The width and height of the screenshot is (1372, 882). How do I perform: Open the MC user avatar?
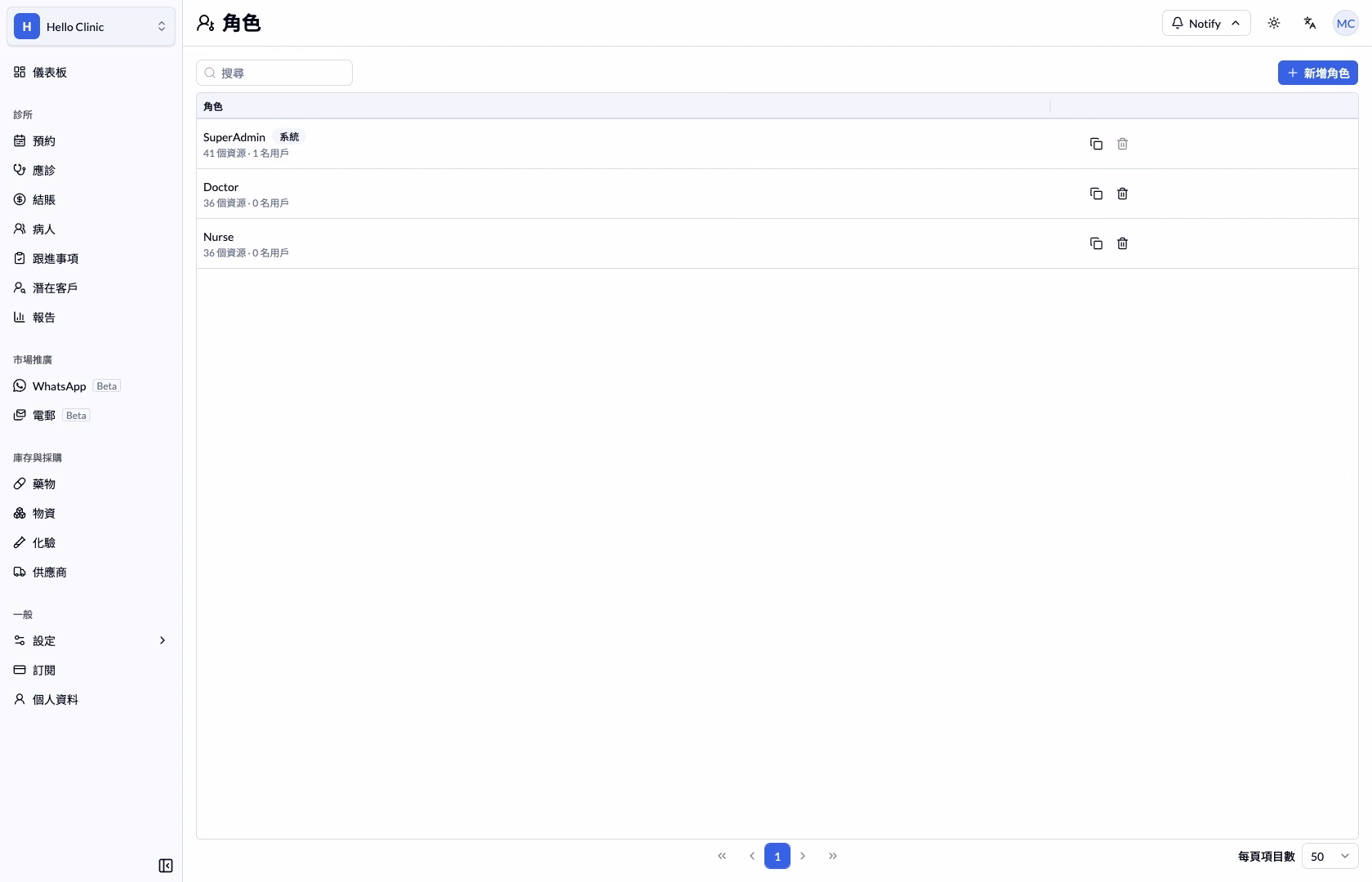point(1346,23)
